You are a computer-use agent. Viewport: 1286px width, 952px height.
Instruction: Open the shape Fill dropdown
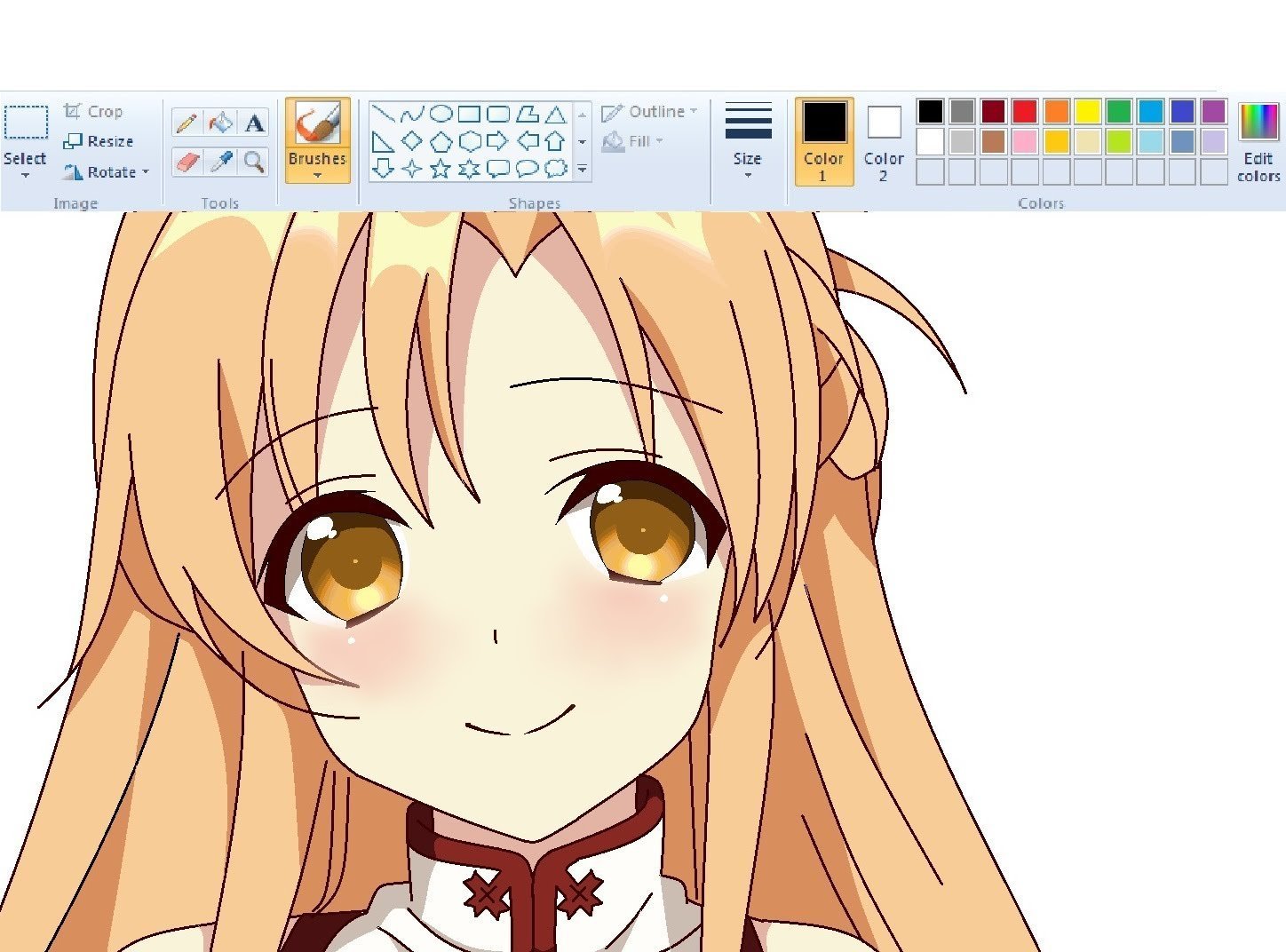[x=660, y=141]
